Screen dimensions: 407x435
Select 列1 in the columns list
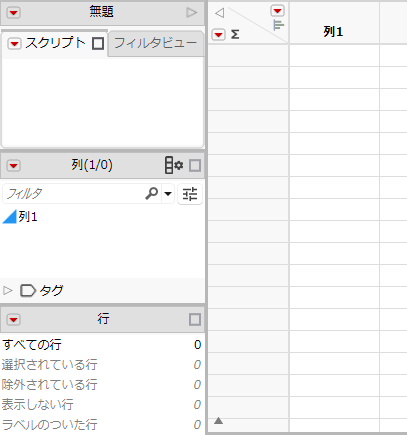pos(28,217)
